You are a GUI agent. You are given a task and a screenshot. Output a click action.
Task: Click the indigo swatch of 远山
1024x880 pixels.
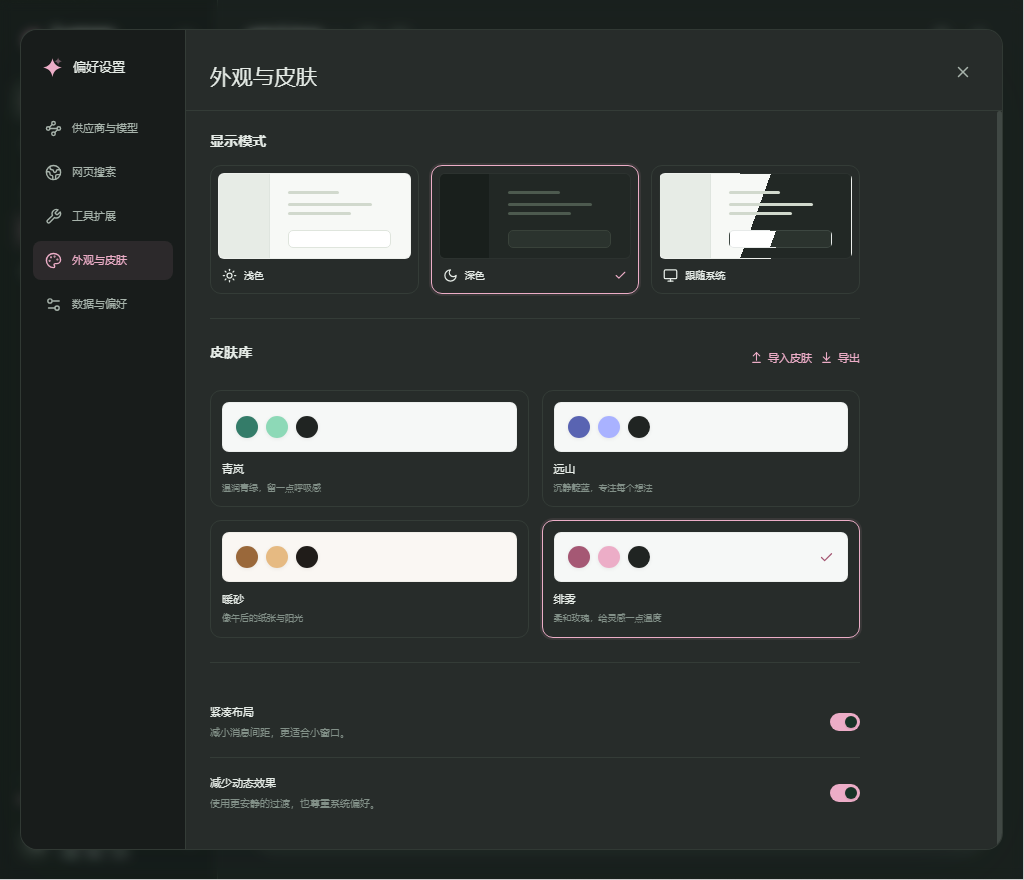click(579, 427)
